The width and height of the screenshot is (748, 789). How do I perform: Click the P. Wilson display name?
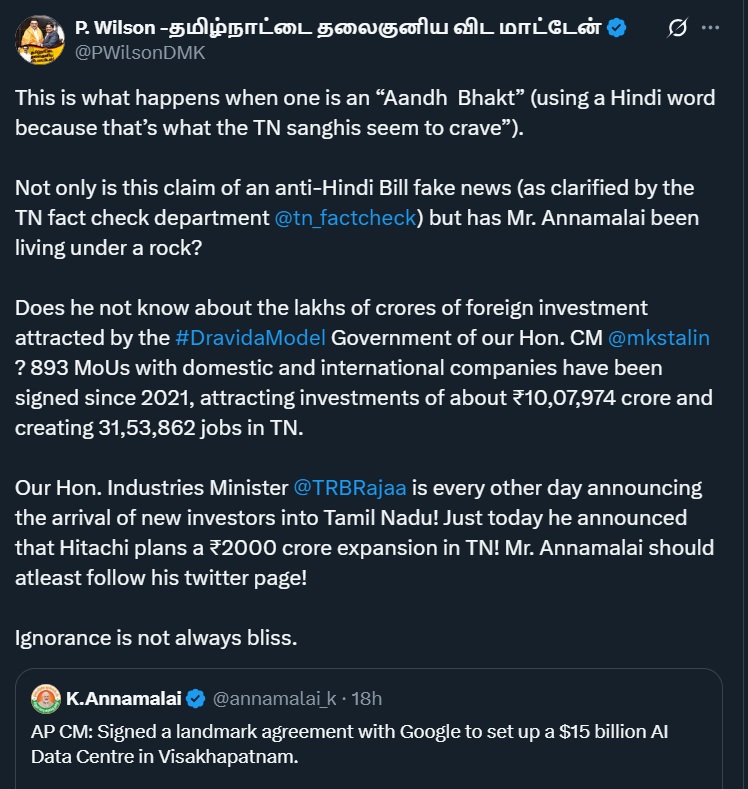(338, 27)
